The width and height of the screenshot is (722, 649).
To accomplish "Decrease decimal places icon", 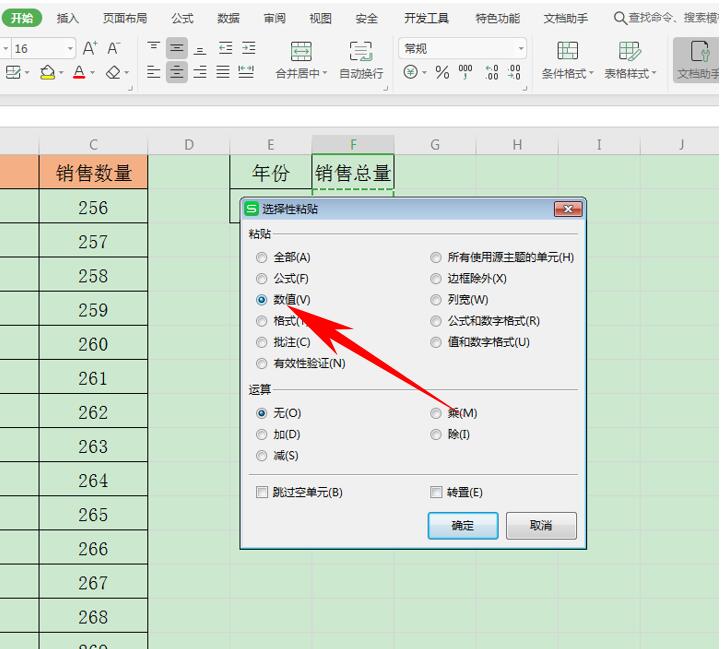I will tap(514, 72).
